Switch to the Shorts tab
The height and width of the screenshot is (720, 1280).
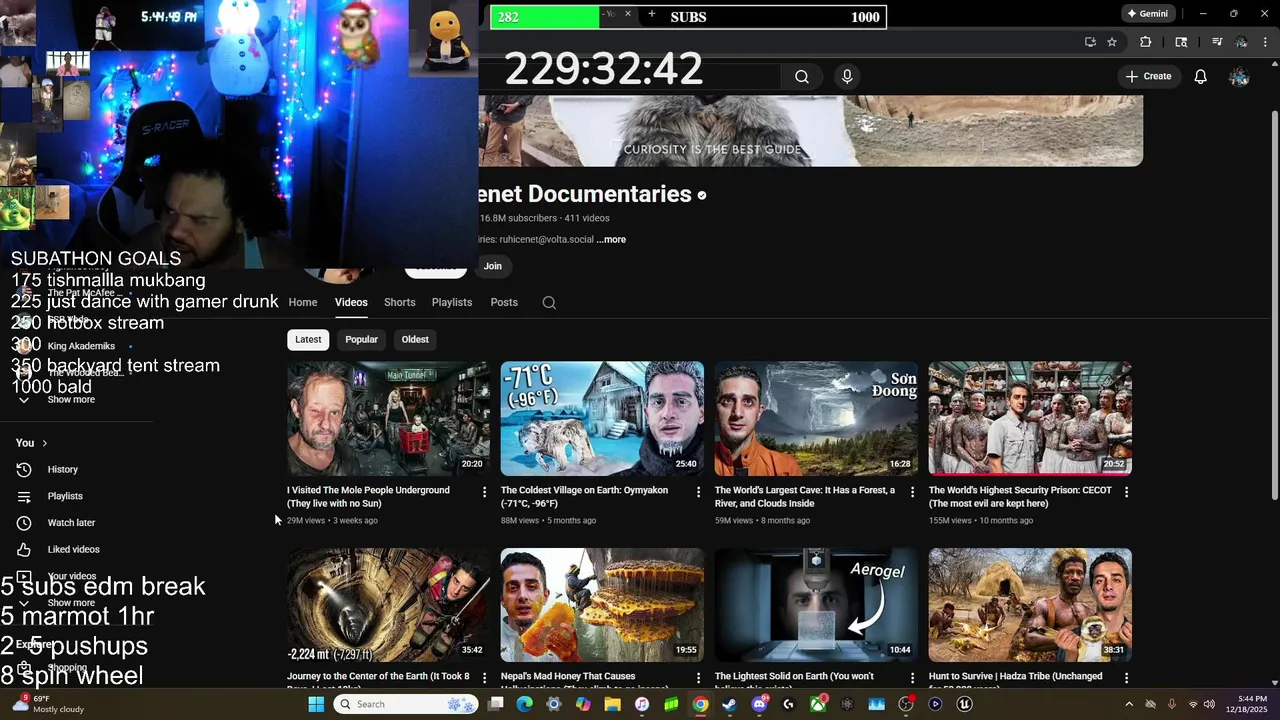tap(399, 303)
